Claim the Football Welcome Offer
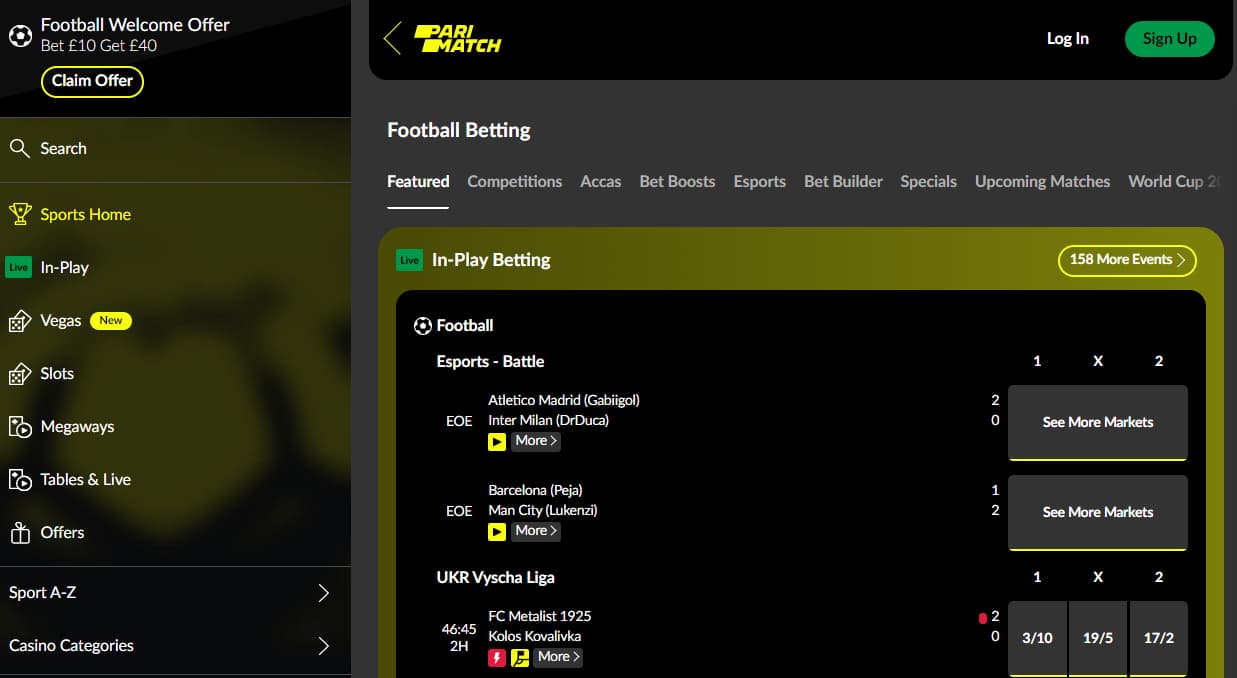The height and width of the screenshot is (678, 1237). 93,81
